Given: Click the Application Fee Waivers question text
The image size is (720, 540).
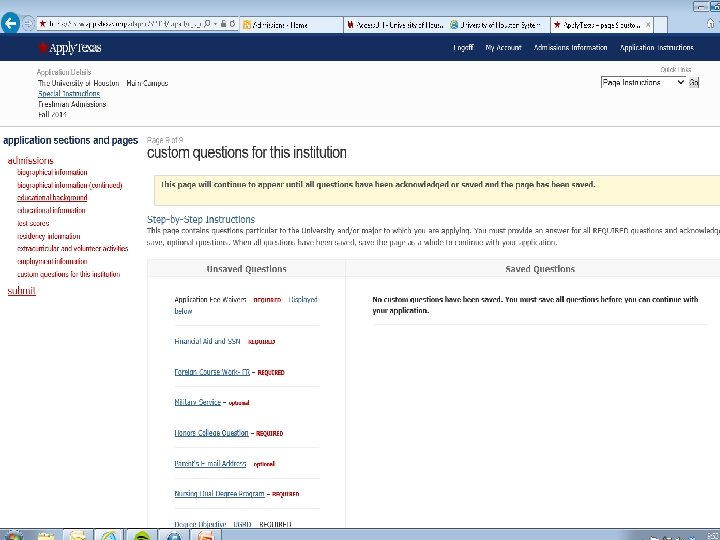Looking at the screenshot, I should pos(210,299).
